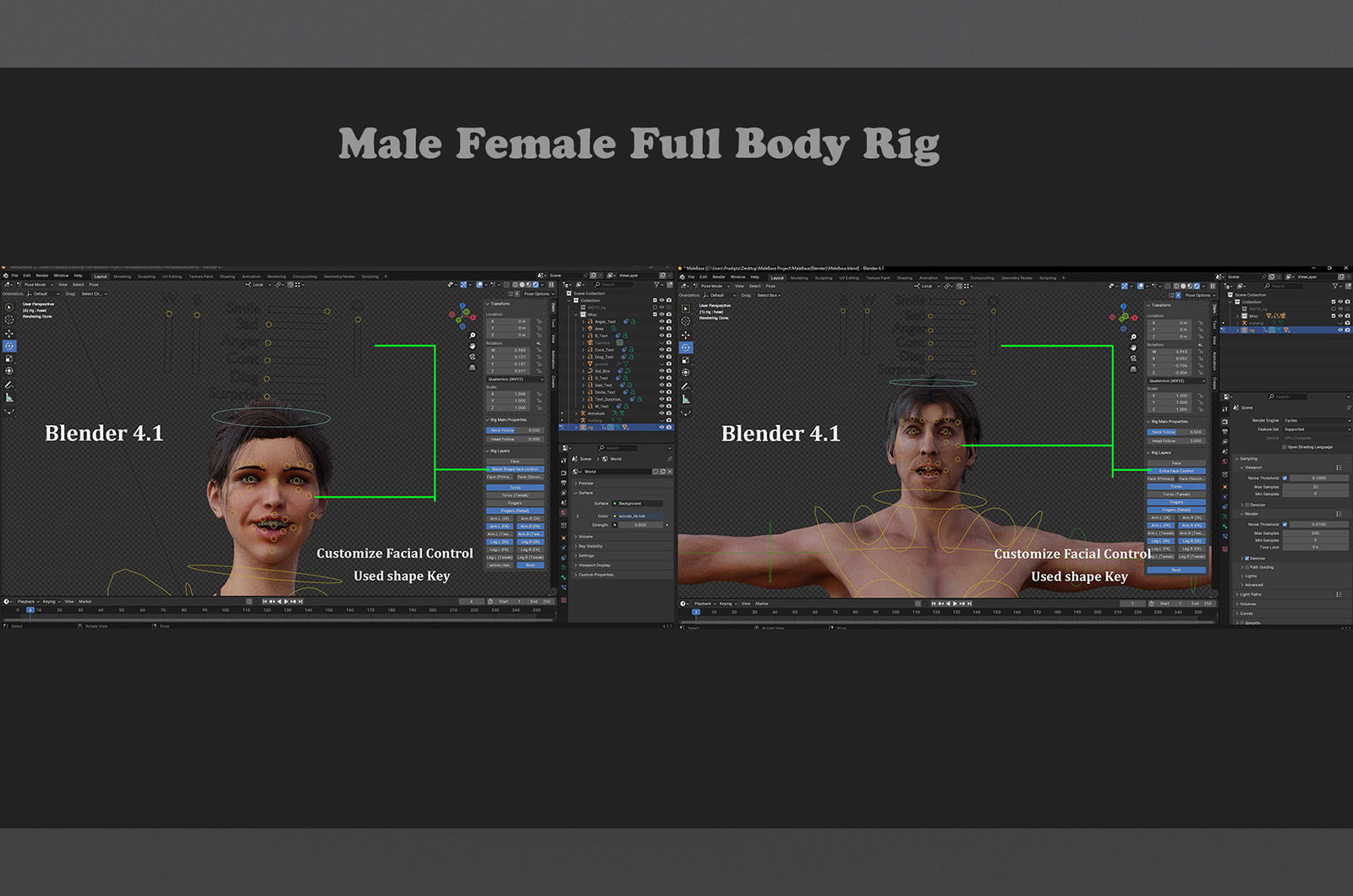Open Orientation Default dropdown in female window
Viewport: 1353px width, 896px height.
43,294
